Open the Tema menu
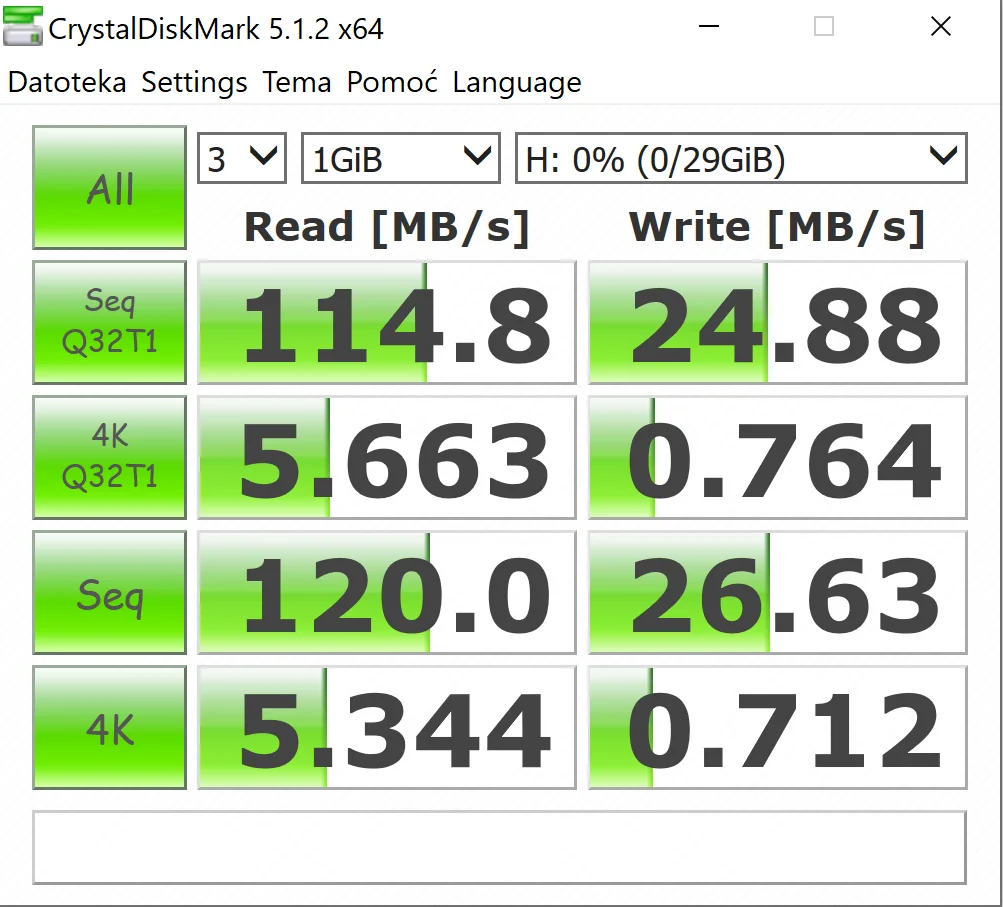 click(x=297, y=83)
